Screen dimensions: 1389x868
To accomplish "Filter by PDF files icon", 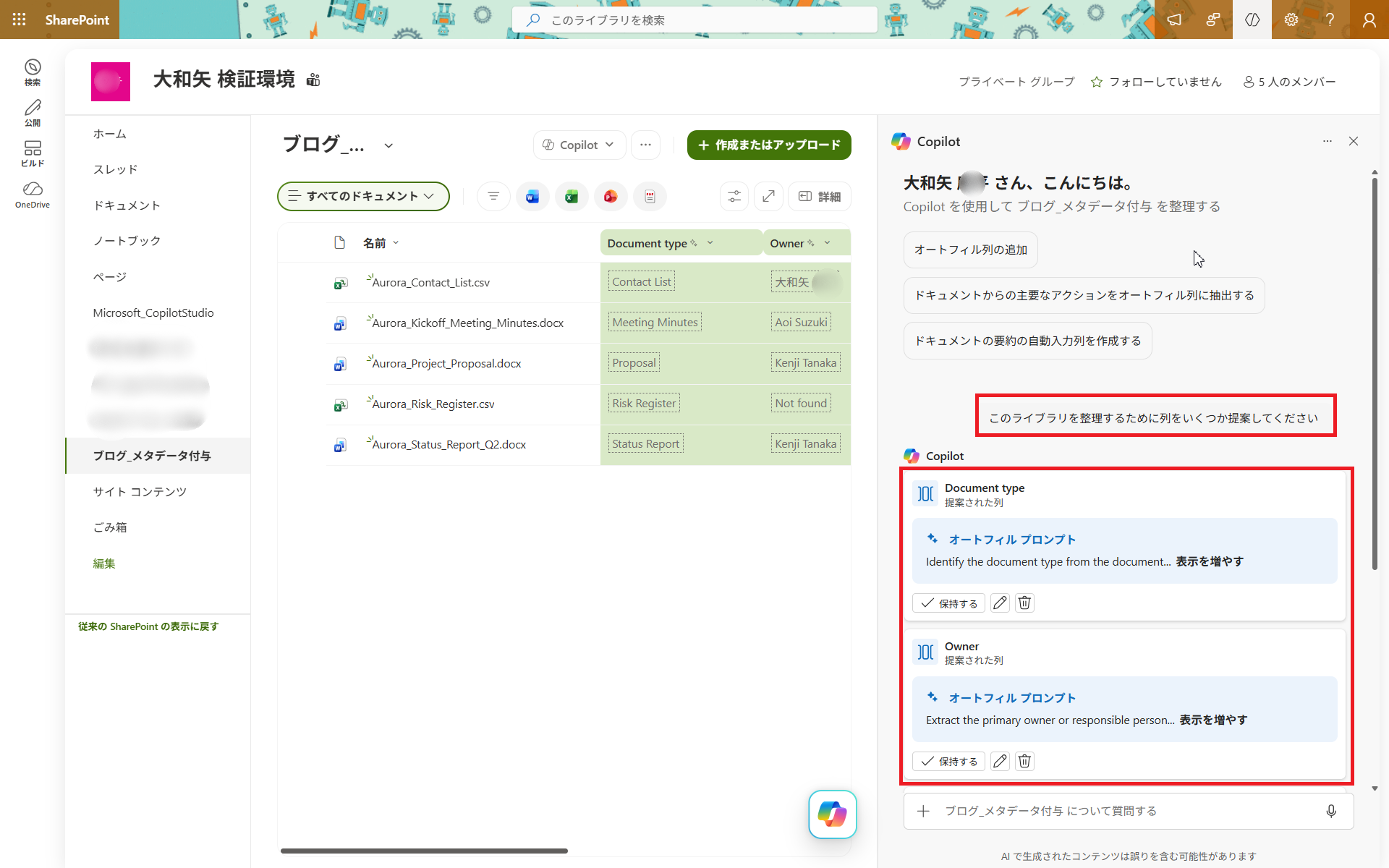I will (650, 196).
